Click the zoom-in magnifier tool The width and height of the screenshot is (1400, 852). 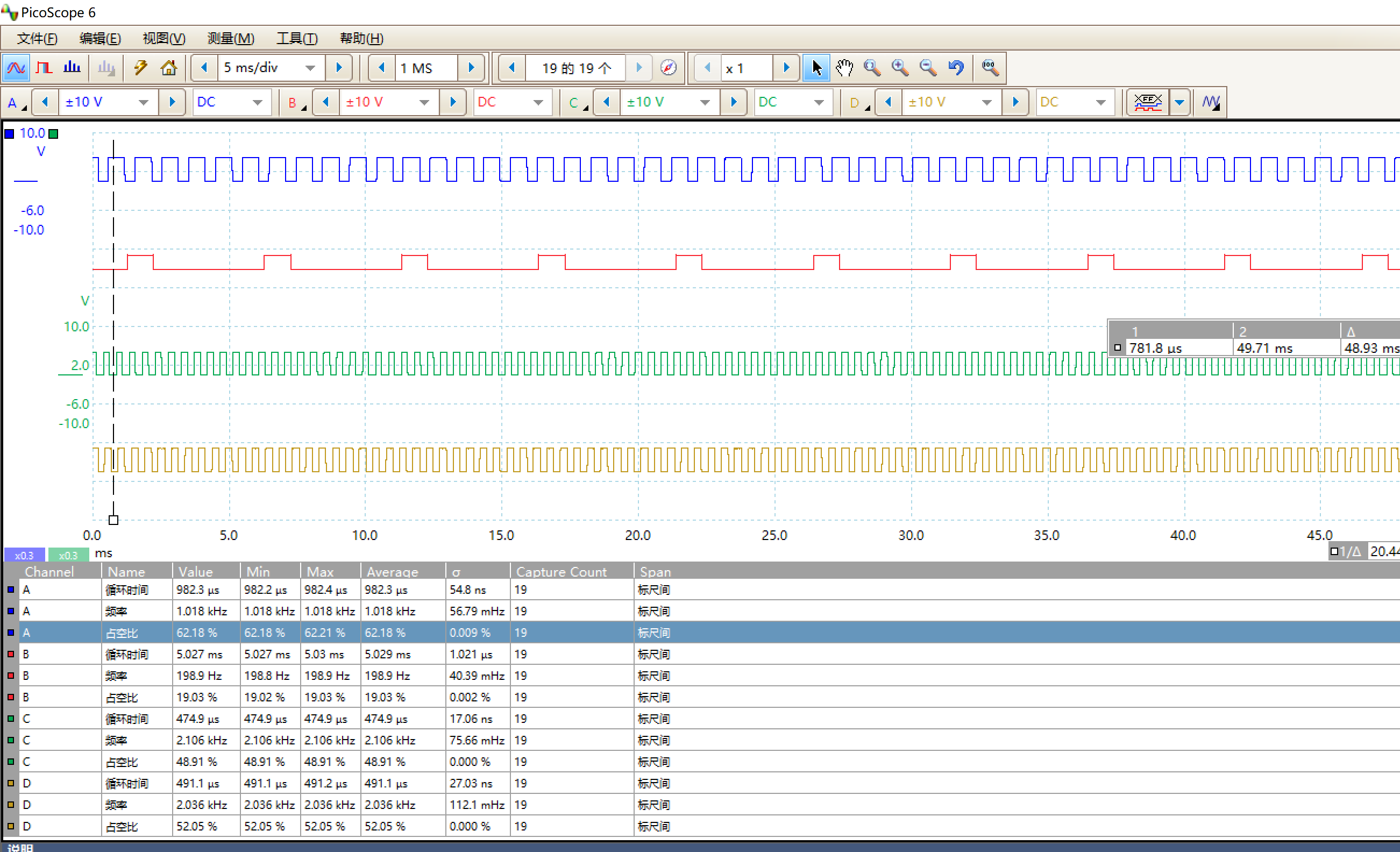(x=900, y=68)
